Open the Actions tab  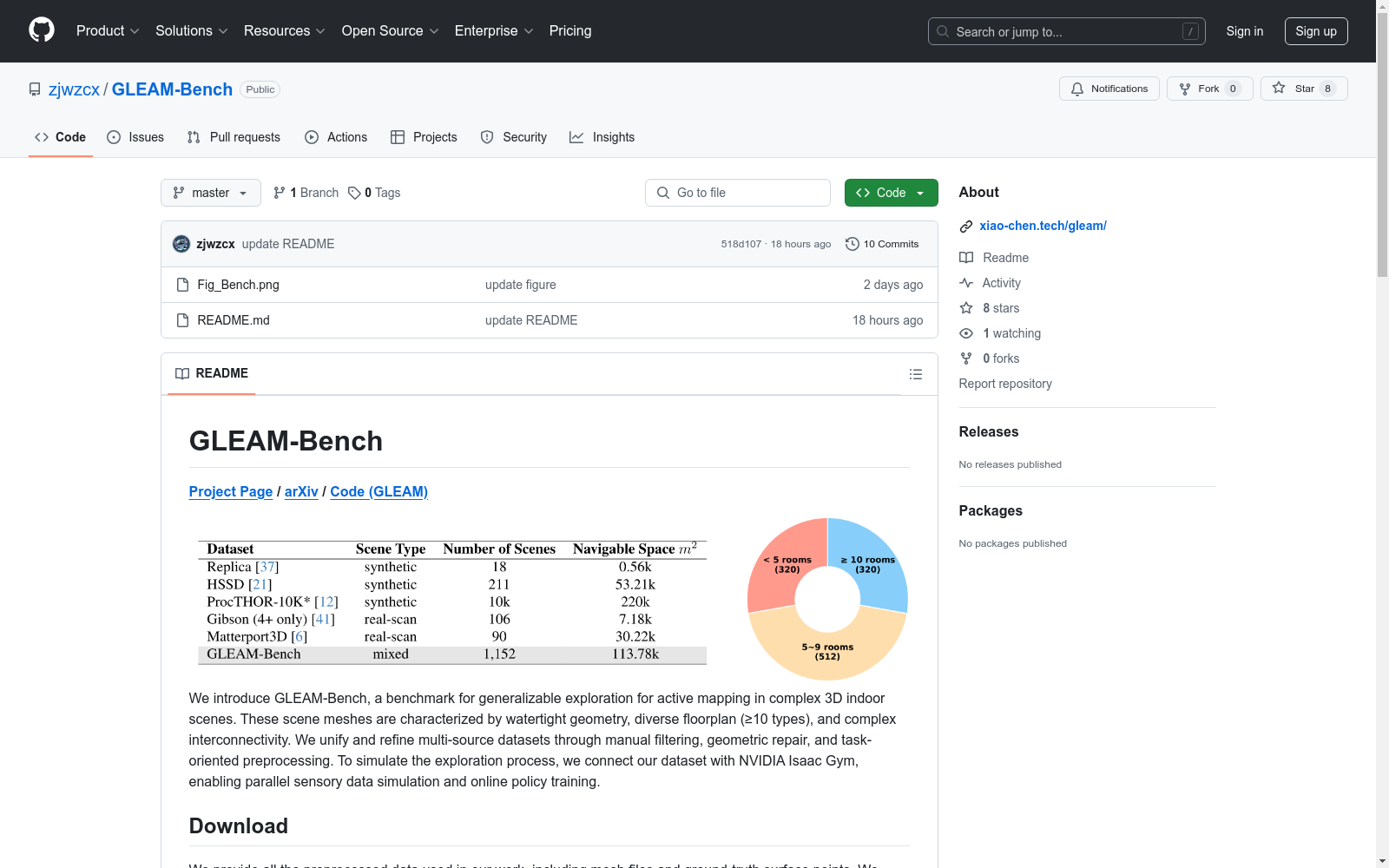[336, 137]
